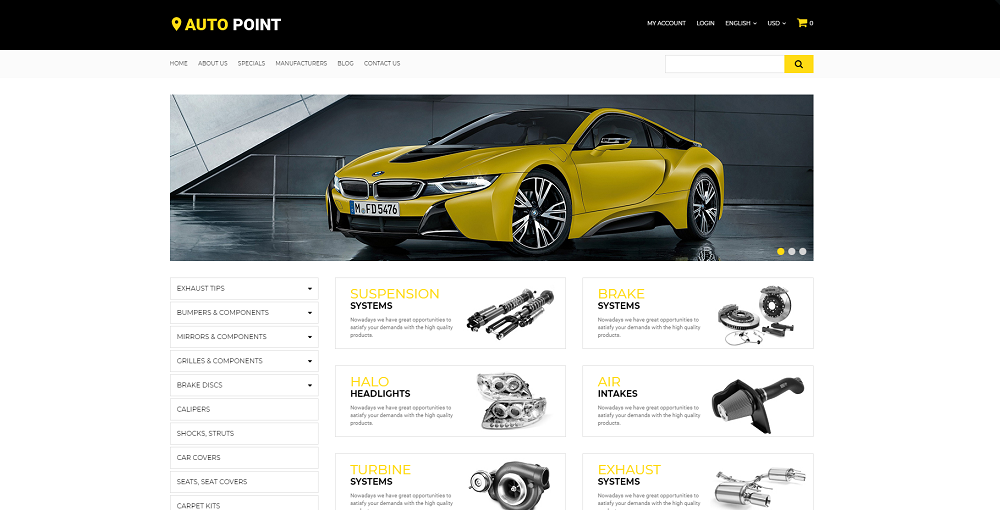Switch to the second slide dot
Image resolution: width=1000 pixels, height=510 pixels.
[792, 251]
